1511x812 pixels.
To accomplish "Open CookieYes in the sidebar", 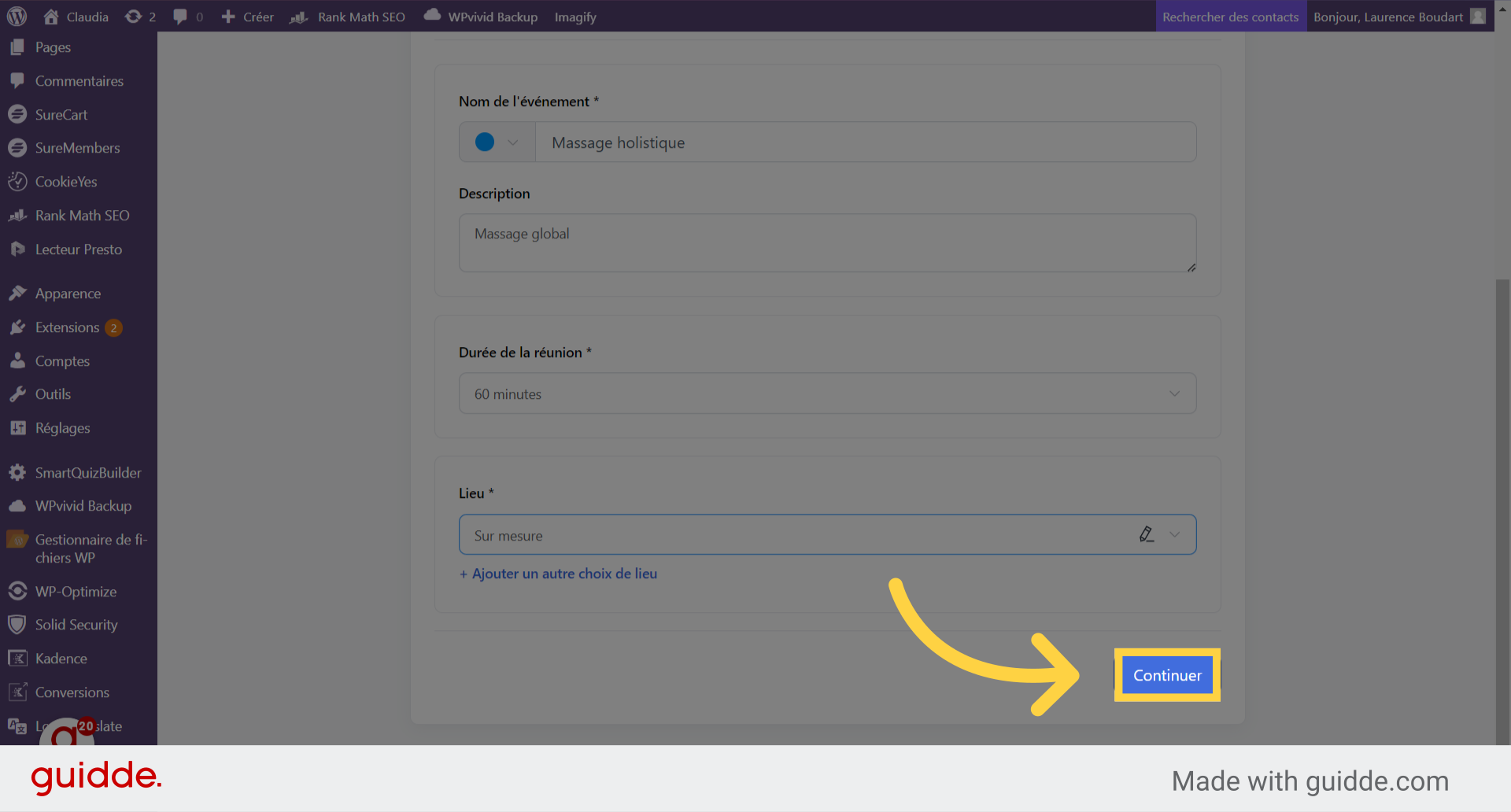I will (x=65, y=182).
